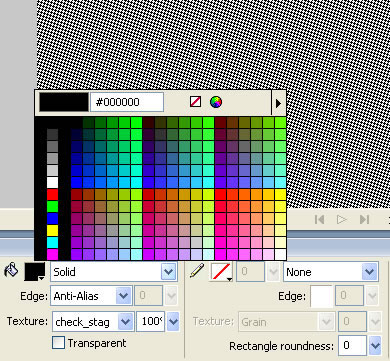Toggle the Transparent checkbox
390x361 pixels.
[58, 343]
